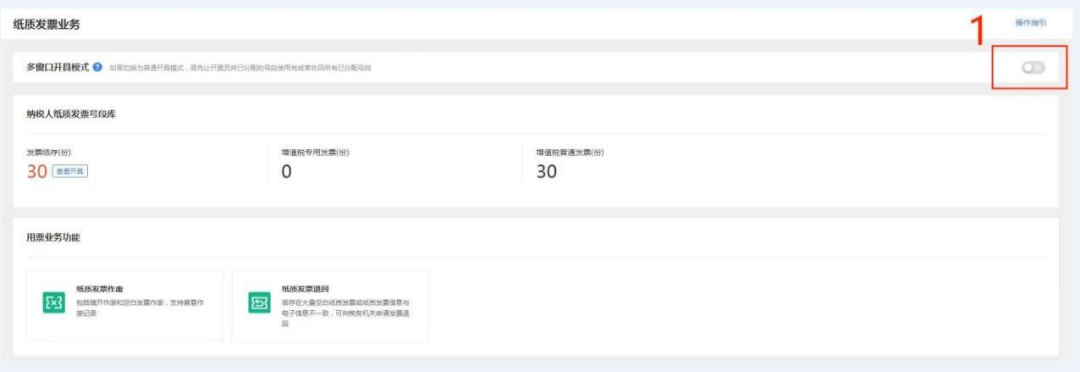Click the red 30 invoice stock value
Screen dimensions: 1080x372
(x=37, y=172)
